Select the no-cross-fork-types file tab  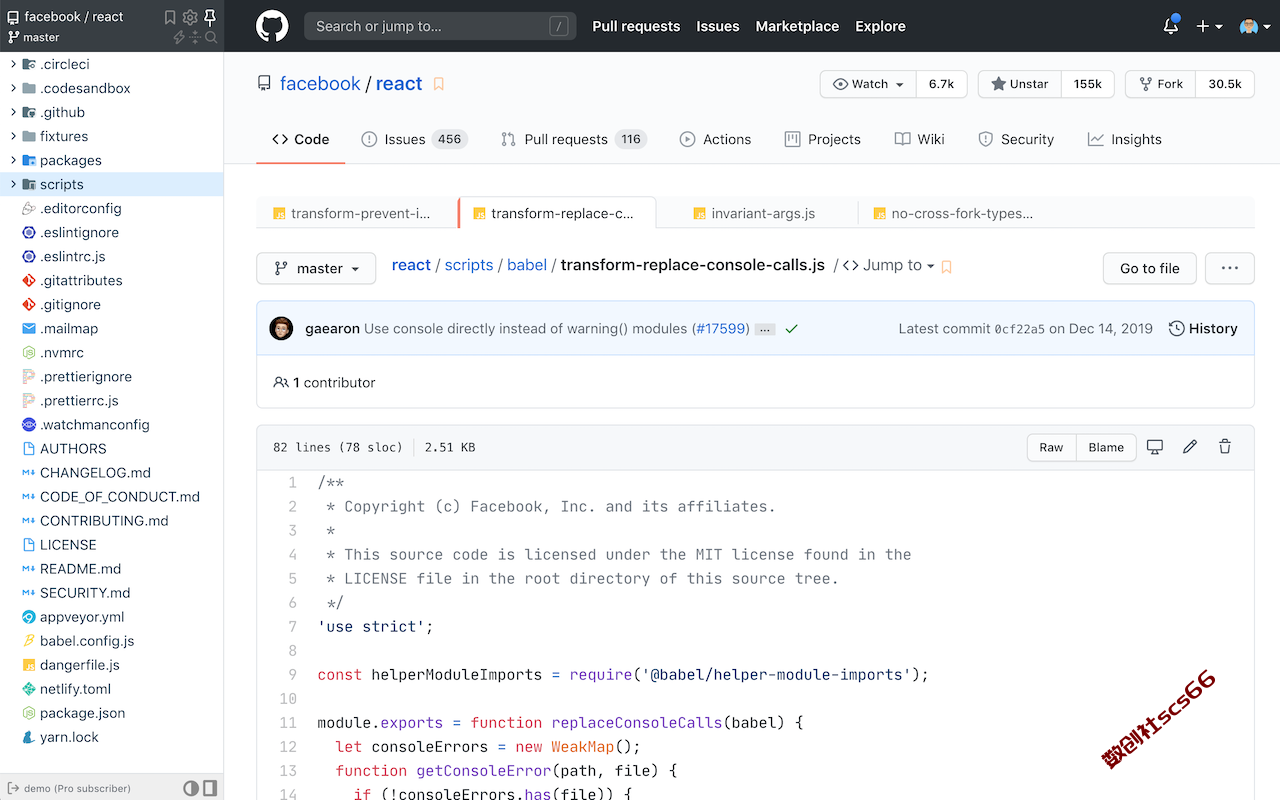point(957,213)
